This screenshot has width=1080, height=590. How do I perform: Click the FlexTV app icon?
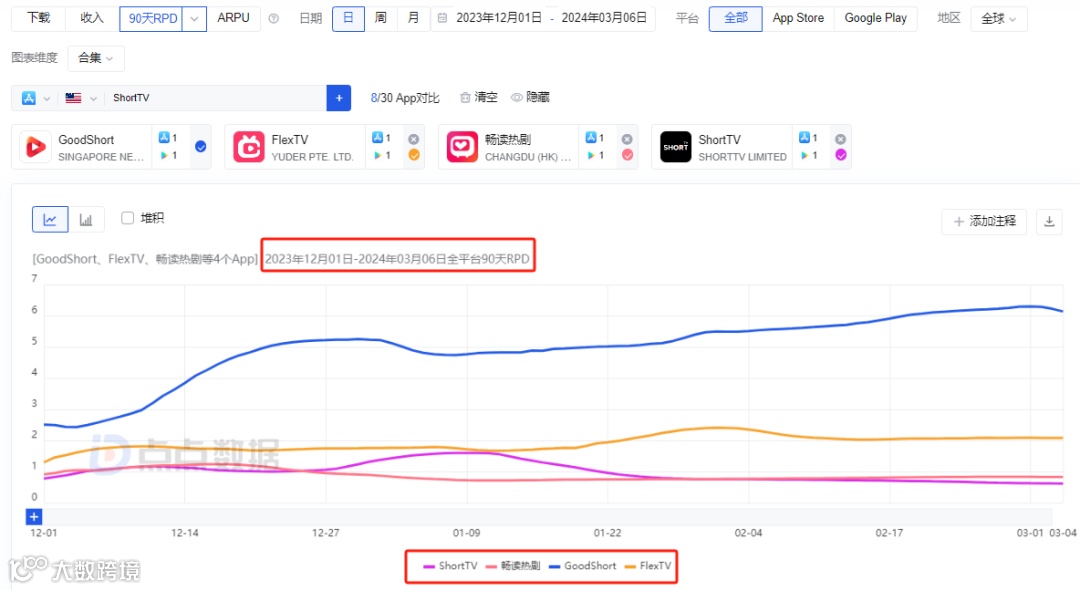[x=249, y=147]
